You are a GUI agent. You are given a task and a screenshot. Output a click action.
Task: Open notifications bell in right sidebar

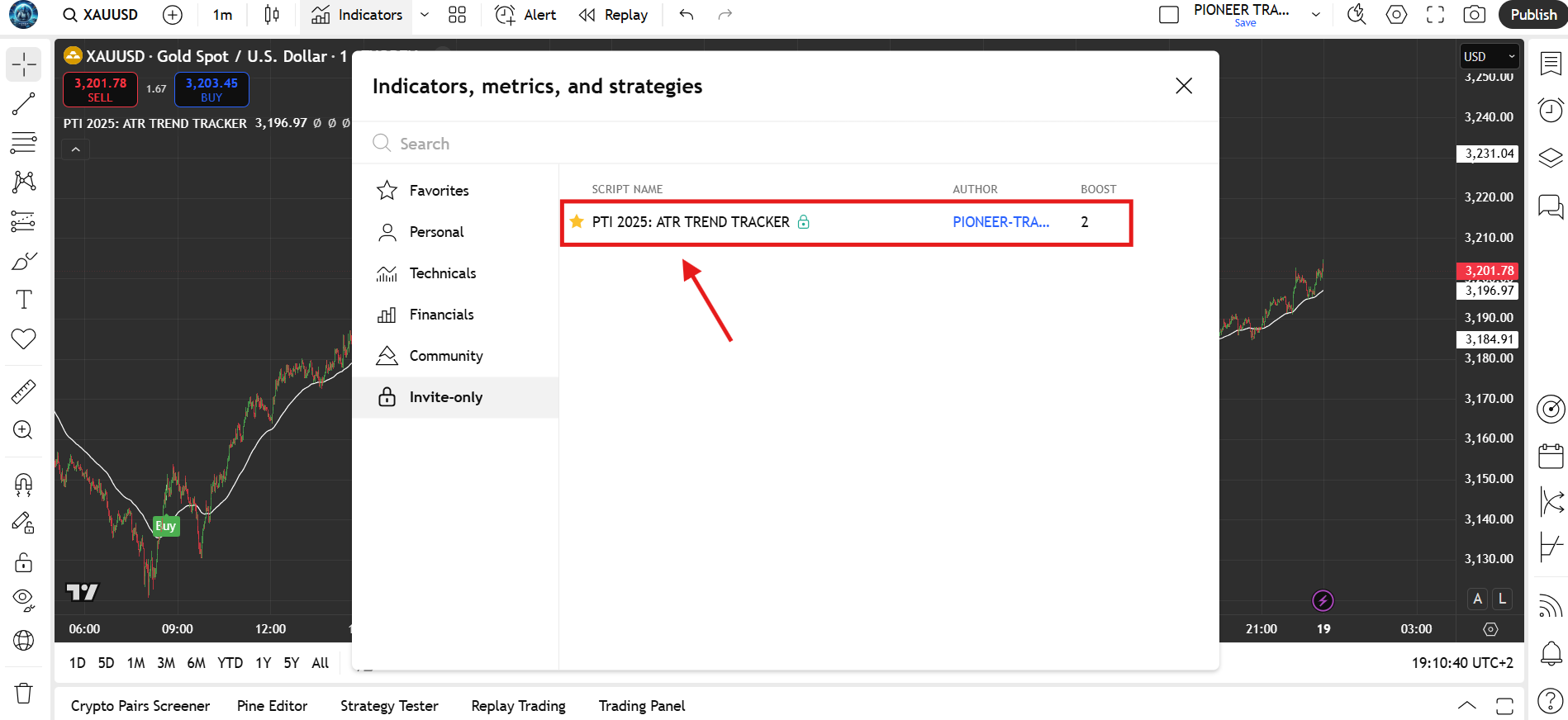[x=1551, y=654]
